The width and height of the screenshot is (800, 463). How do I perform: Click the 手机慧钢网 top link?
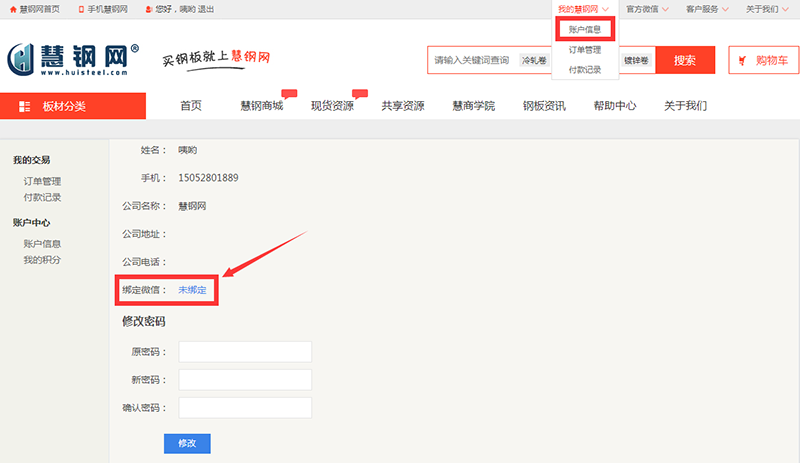(x=107, y=9)
